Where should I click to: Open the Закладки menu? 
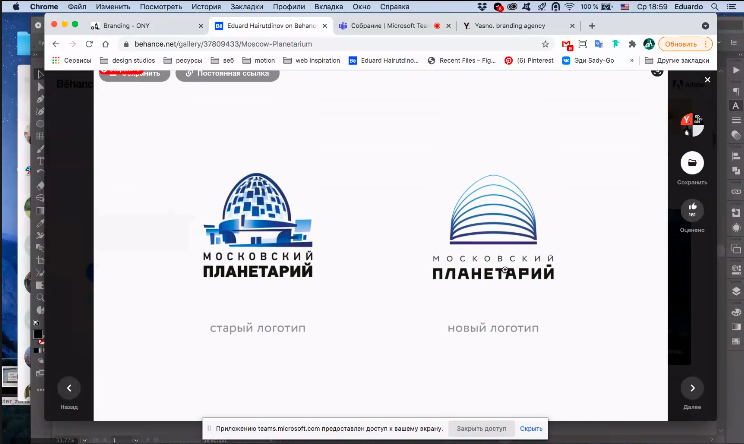[x=247, y=7]
